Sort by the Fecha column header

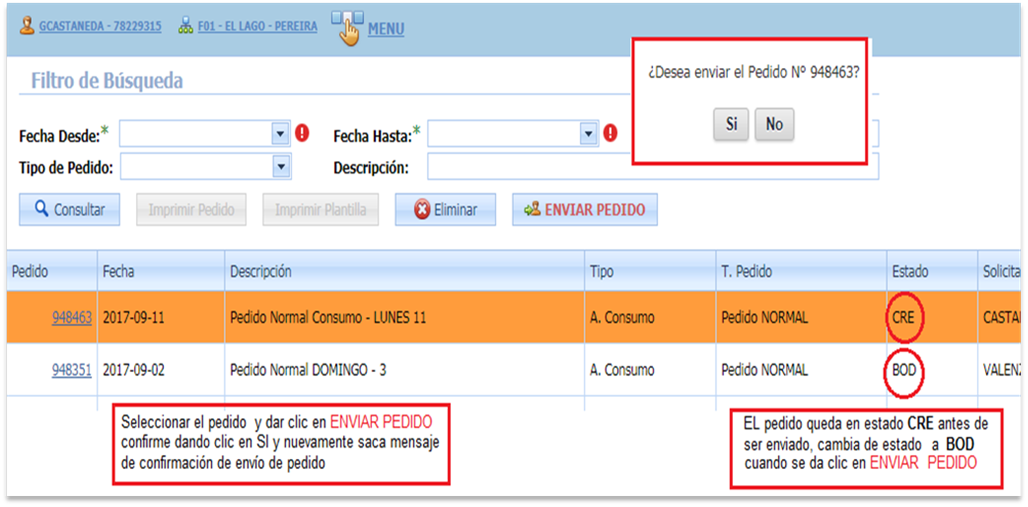(161, 271)
